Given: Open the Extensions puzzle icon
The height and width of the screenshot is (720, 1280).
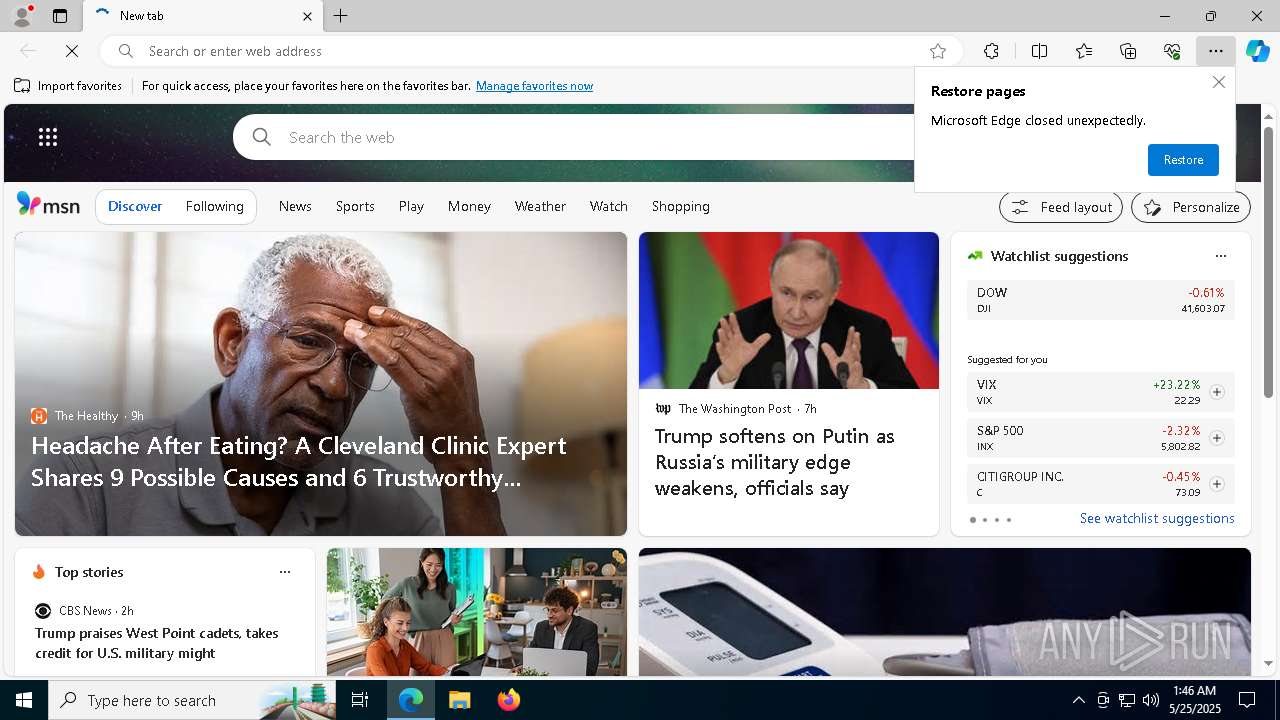Looking at the screenshot, I should (x=991, y=51).
